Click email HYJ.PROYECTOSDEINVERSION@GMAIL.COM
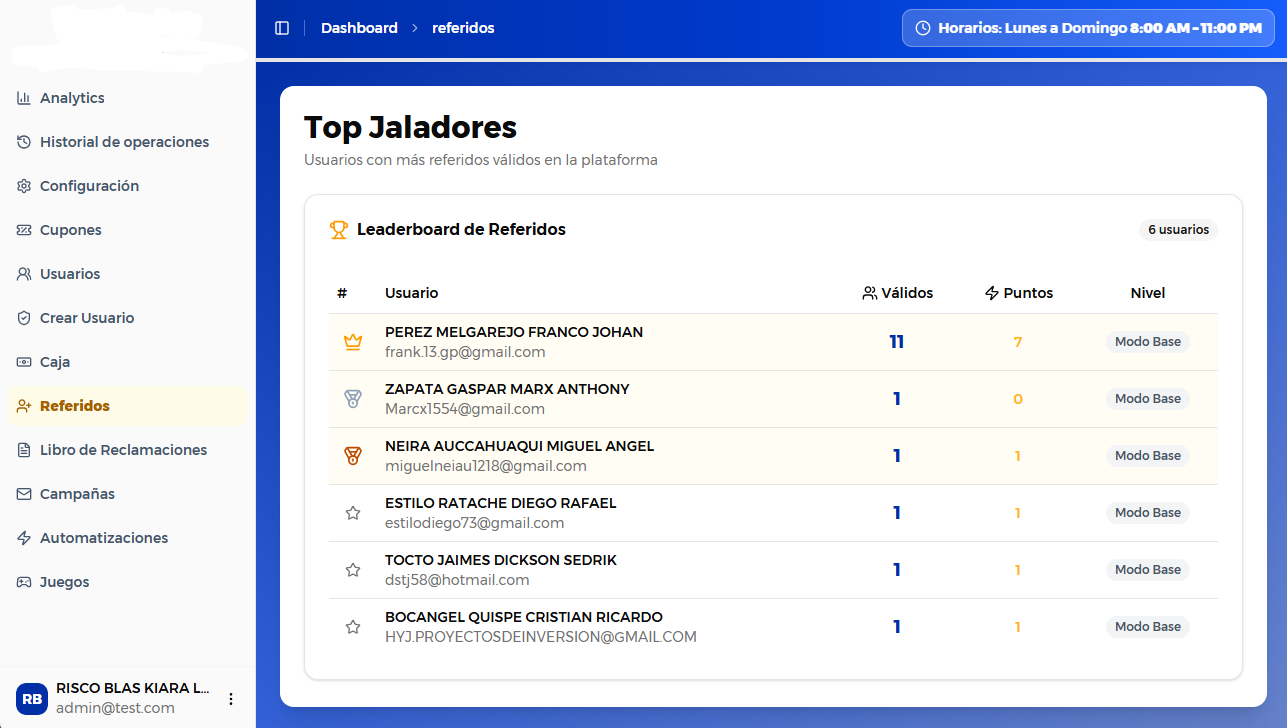 click(x=541, y=637)
